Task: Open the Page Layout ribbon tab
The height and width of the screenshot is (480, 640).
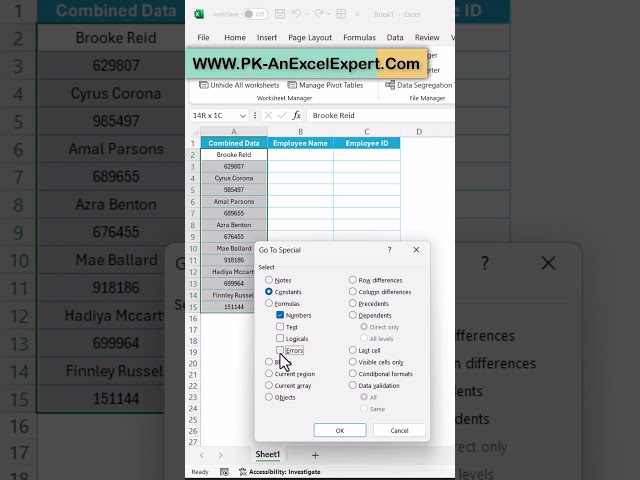Action: point(310,38)
